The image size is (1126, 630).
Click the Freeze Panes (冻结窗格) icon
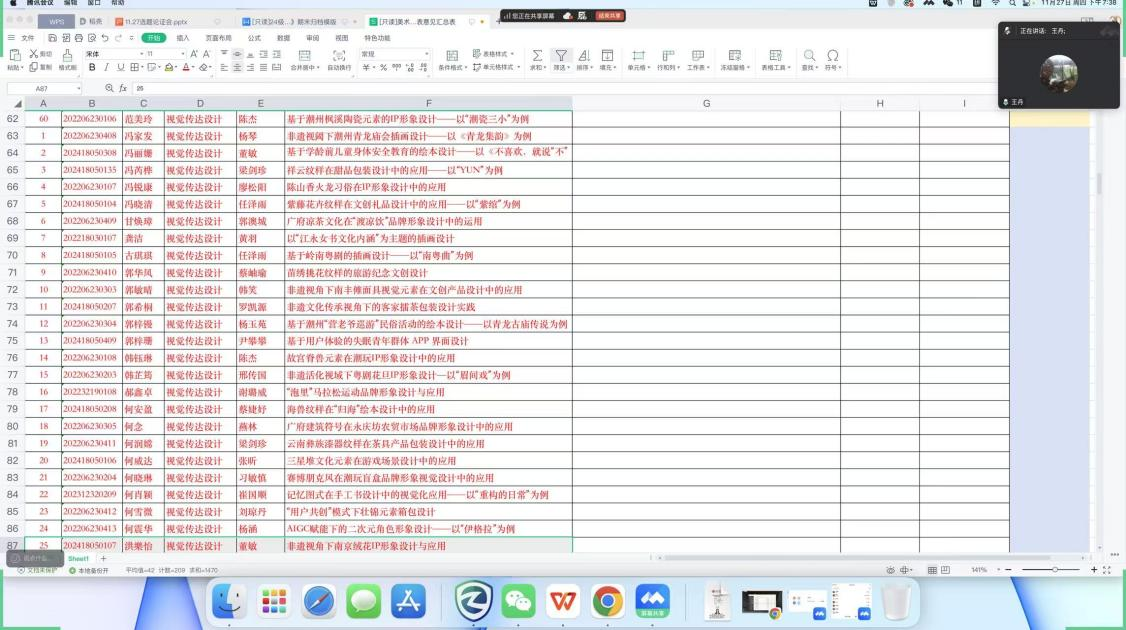point(735,56)
